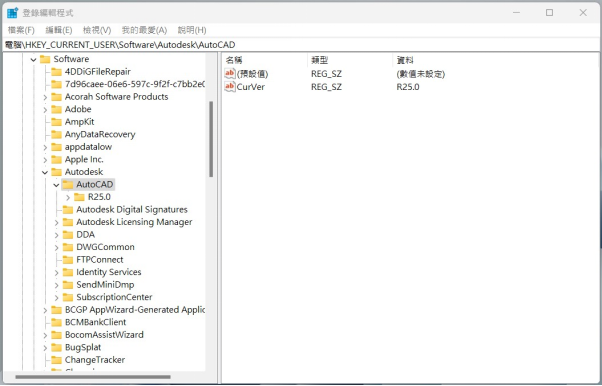
Task: Open the 說明(H) menu
Action: click(x=192, y=30)
